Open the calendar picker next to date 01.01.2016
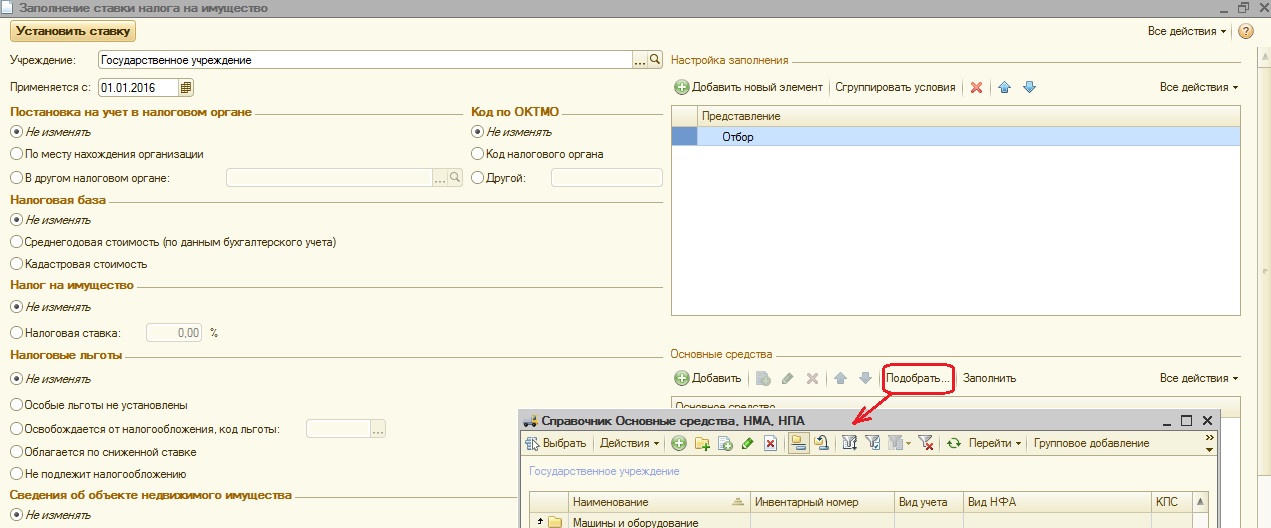 185,87
